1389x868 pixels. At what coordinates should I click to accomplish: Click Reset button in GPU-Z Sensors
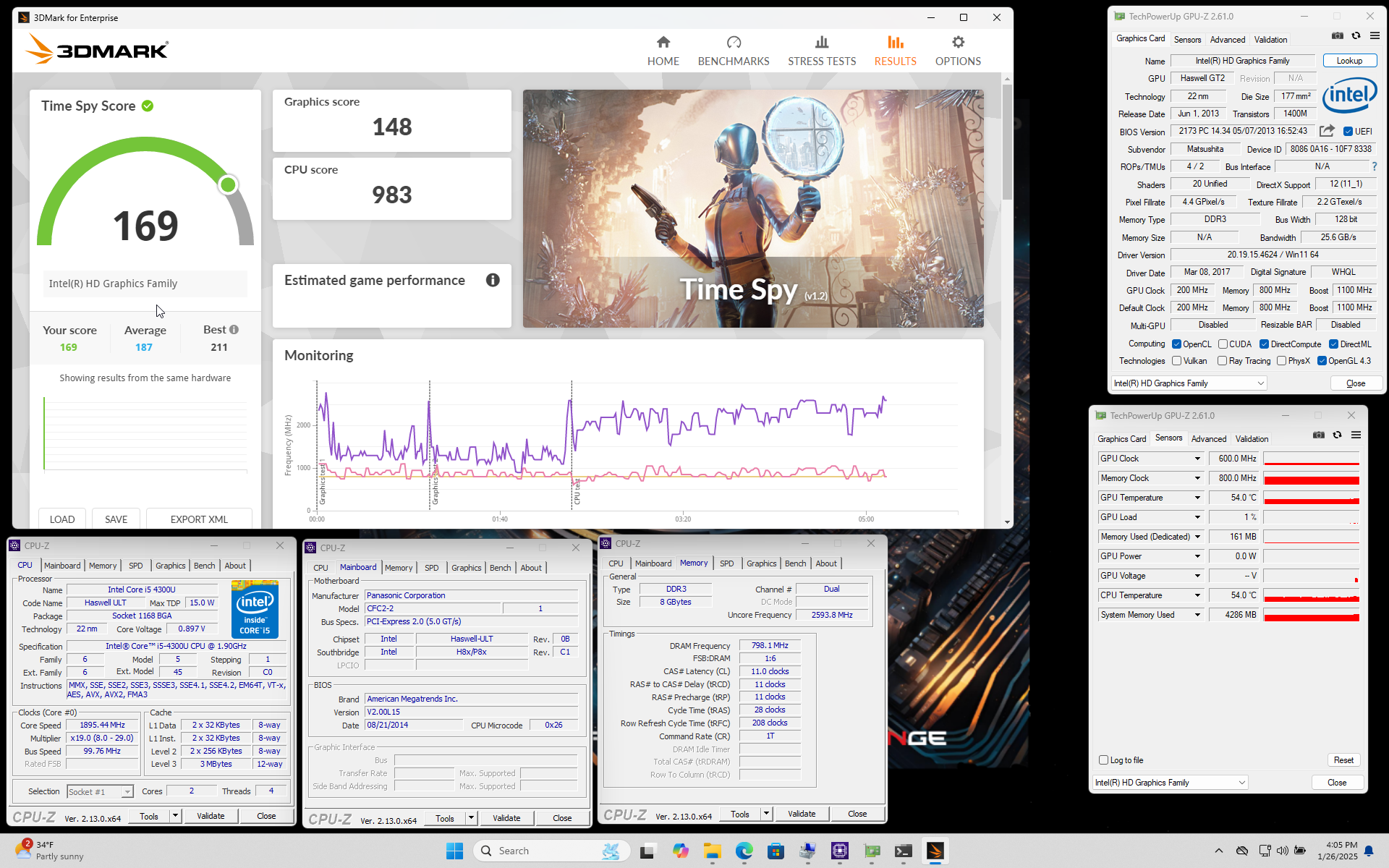[1343, 760]
